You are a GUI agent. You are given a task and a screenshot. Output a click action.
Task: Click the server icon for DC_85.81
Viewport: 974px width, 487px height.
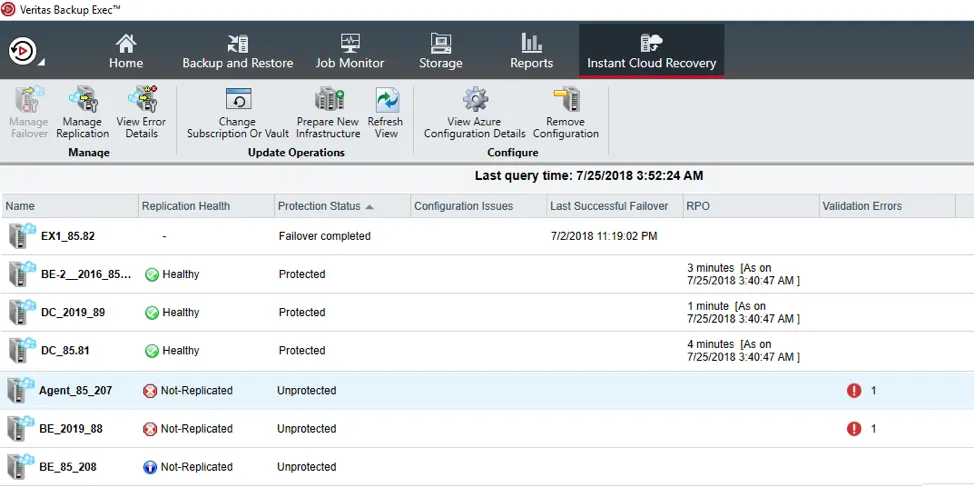(21, 350)
